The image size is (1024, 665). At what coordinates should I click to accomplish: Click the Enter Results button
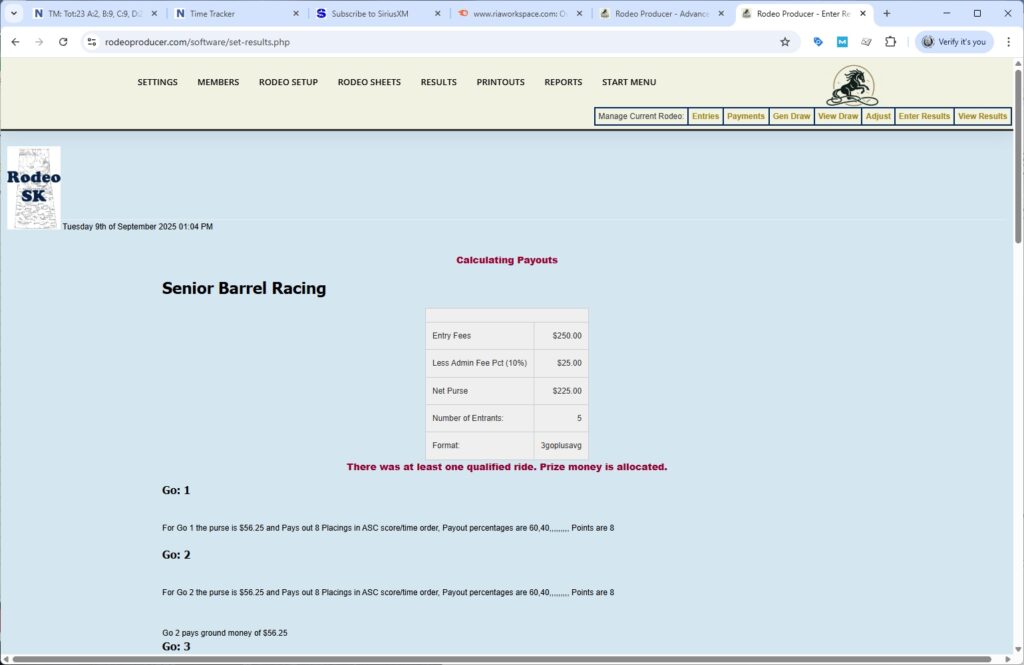click(924, 116)
